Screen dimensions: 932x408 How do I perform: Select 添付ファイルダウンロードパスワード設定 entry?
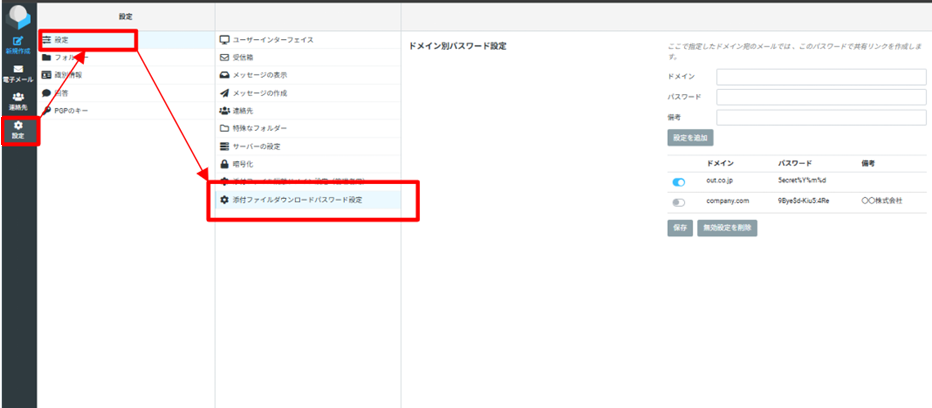coord(308,200)
